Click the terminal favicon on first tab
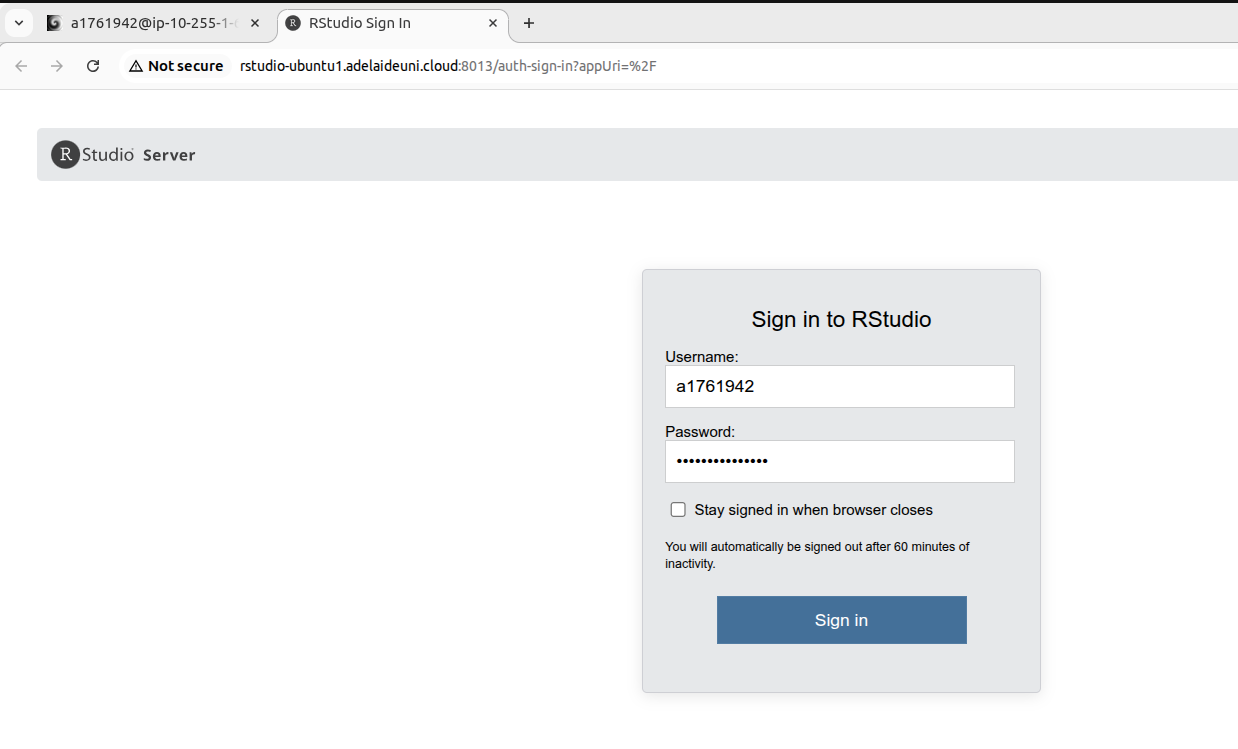 pos(54,23)
